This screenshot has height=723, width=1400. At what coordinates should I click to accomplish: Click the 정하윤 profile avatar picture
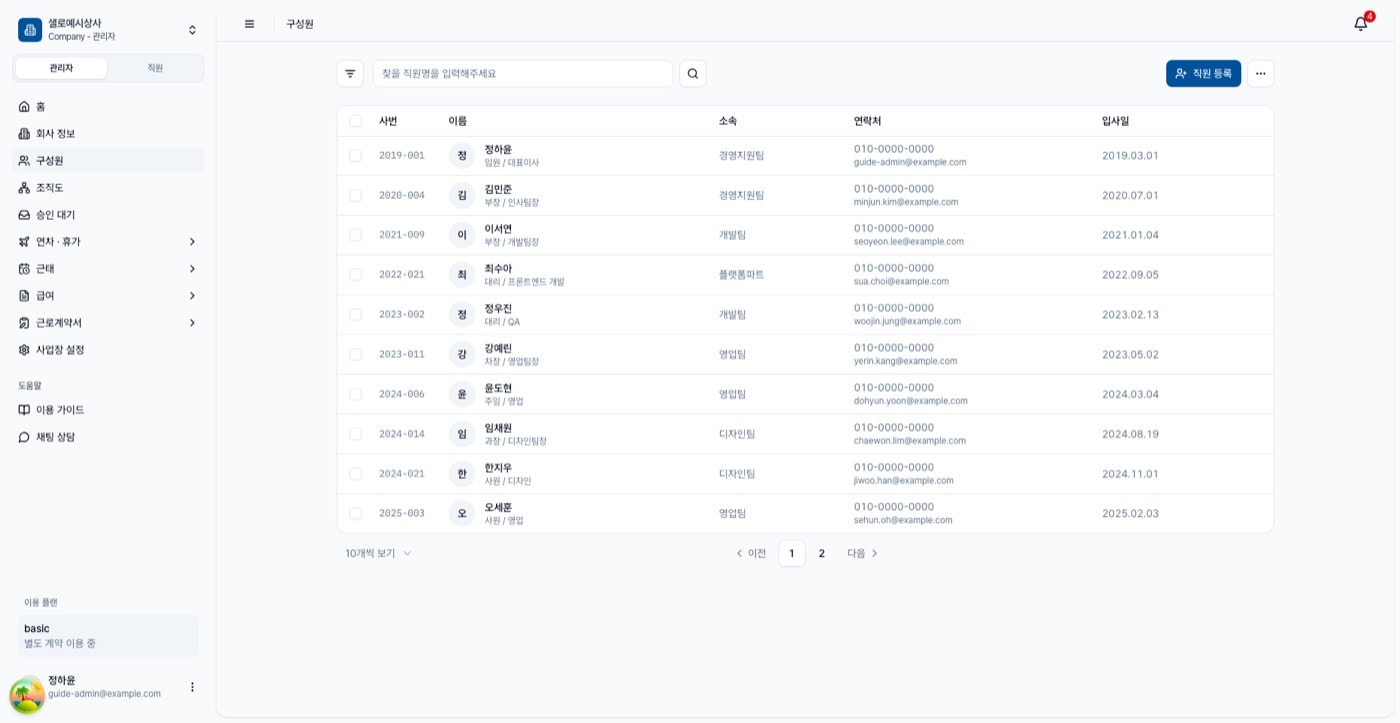[x=27, y=694]
